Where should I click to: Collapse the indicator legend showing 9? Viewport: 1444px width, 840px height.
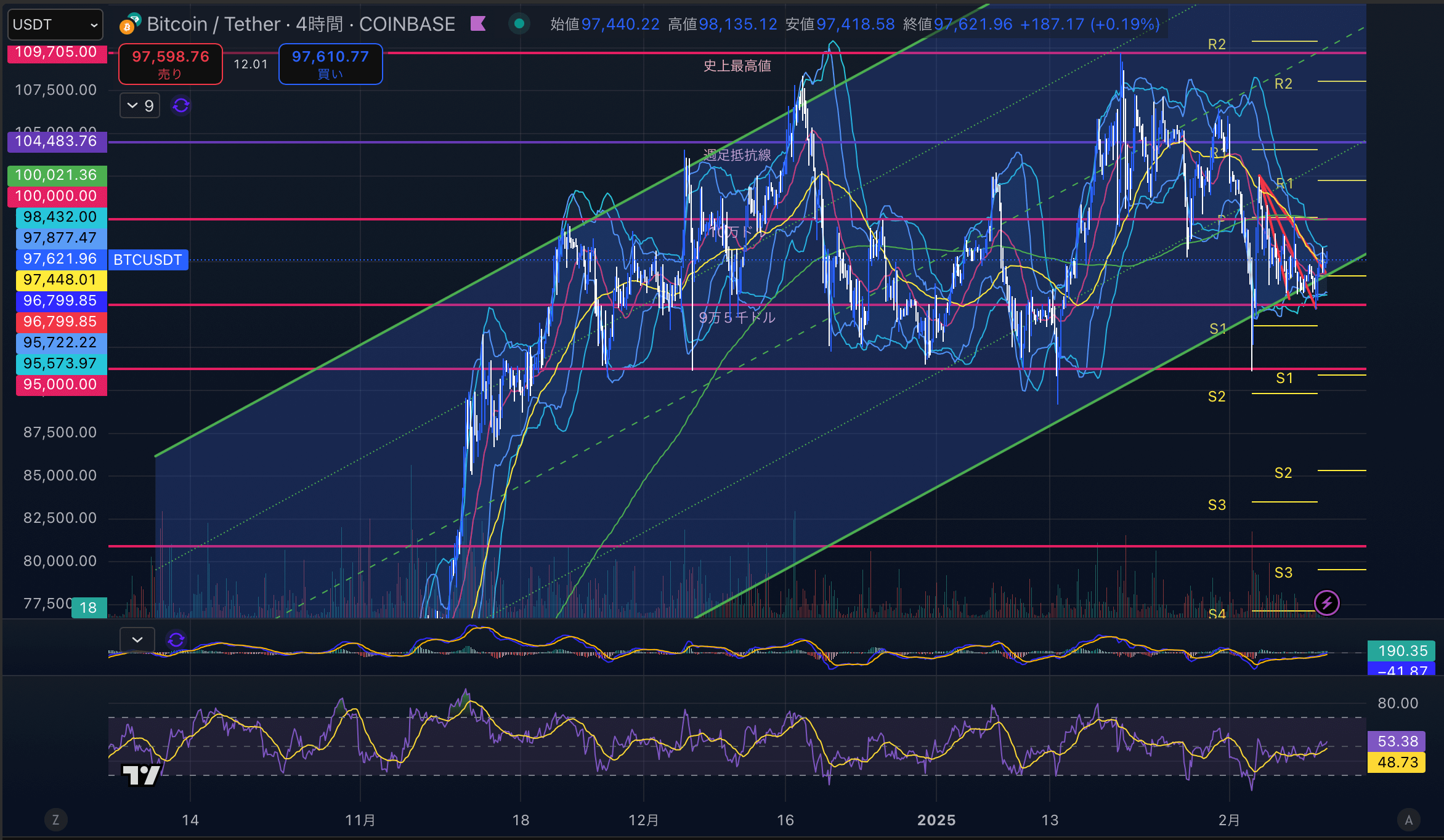[x=140, y=106]
